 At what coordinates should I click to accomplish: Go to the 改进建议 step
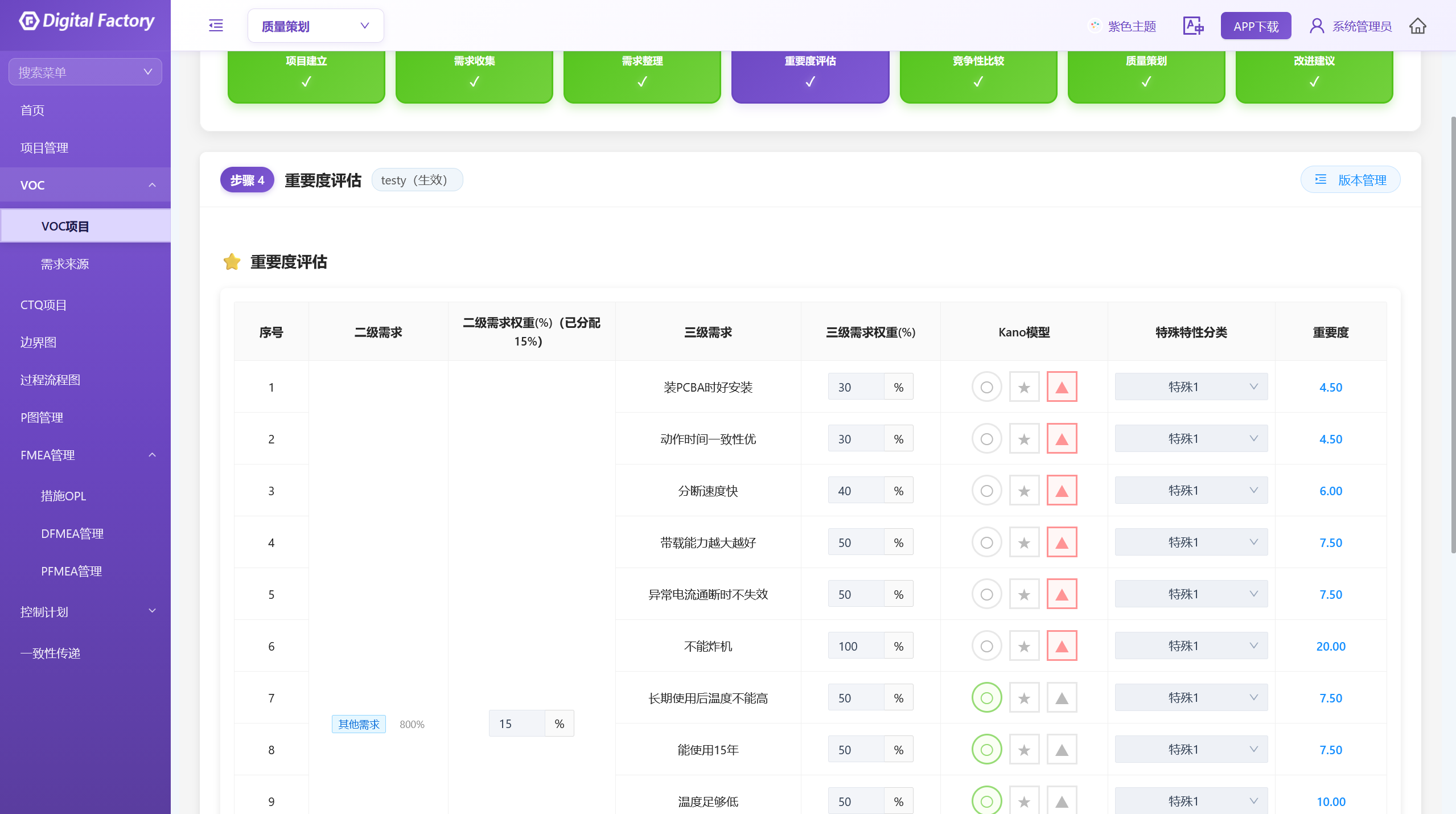pos(1314,76)
